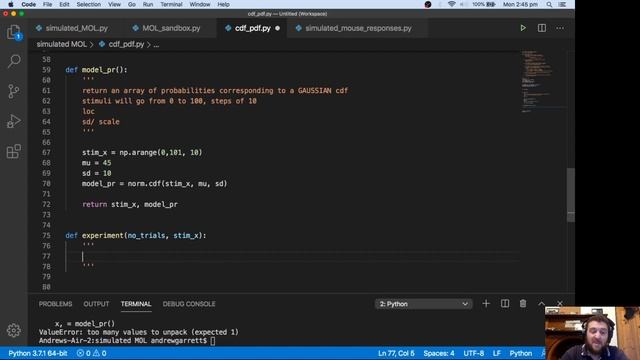Close the terminal panel
The image size is (640, 360).
[x=560, y=304]
